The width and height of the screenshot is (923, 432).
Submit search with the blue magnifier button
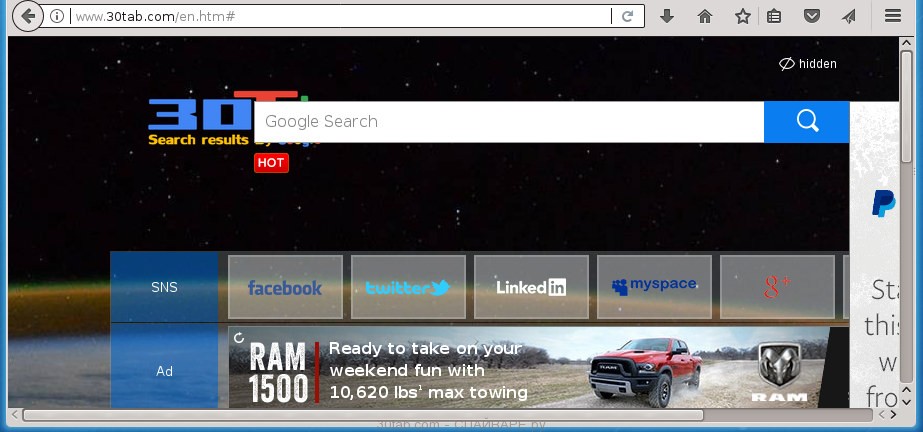pyautogui.click(x=807, y=122)
